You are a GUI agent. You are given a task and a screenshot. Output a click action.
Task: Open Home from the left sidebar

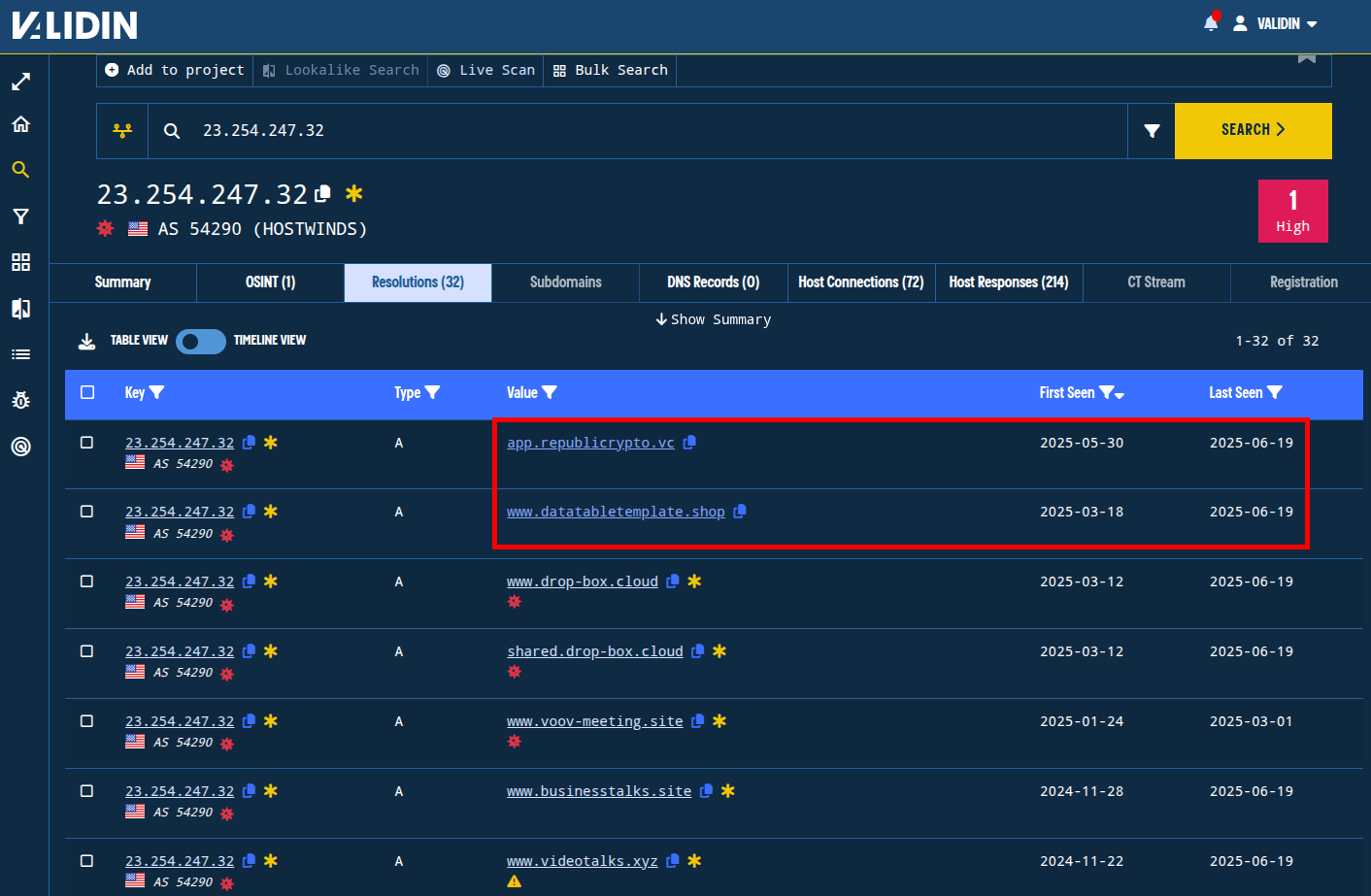[20, 124]
